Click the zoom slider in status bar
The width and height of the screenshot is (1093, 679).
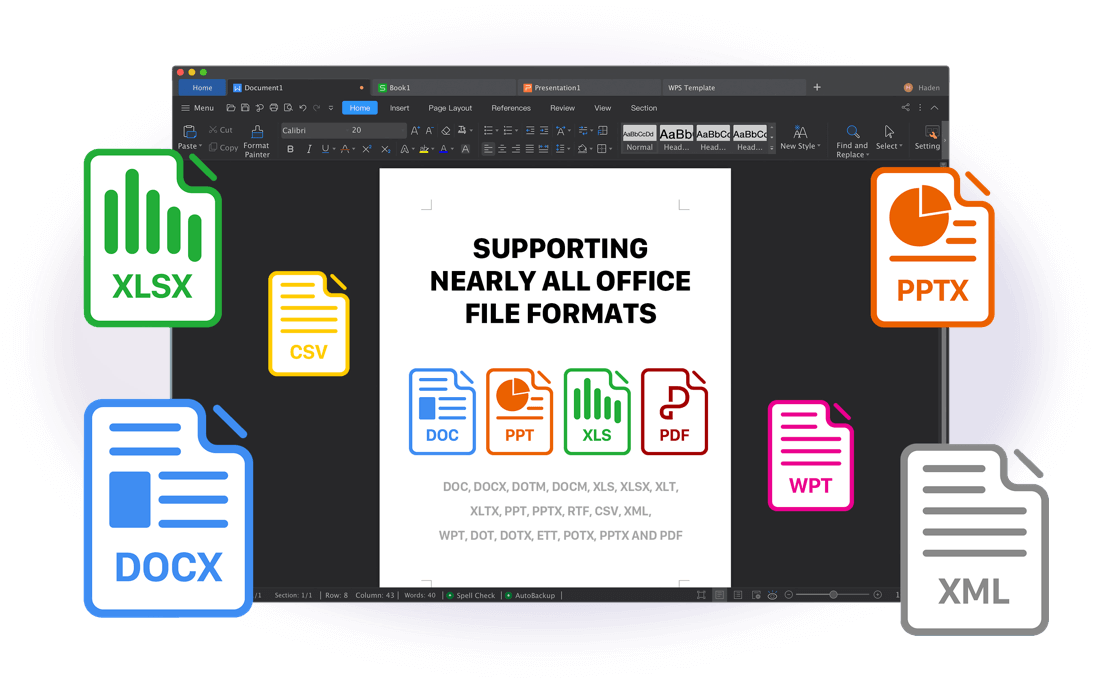(833, 595)
